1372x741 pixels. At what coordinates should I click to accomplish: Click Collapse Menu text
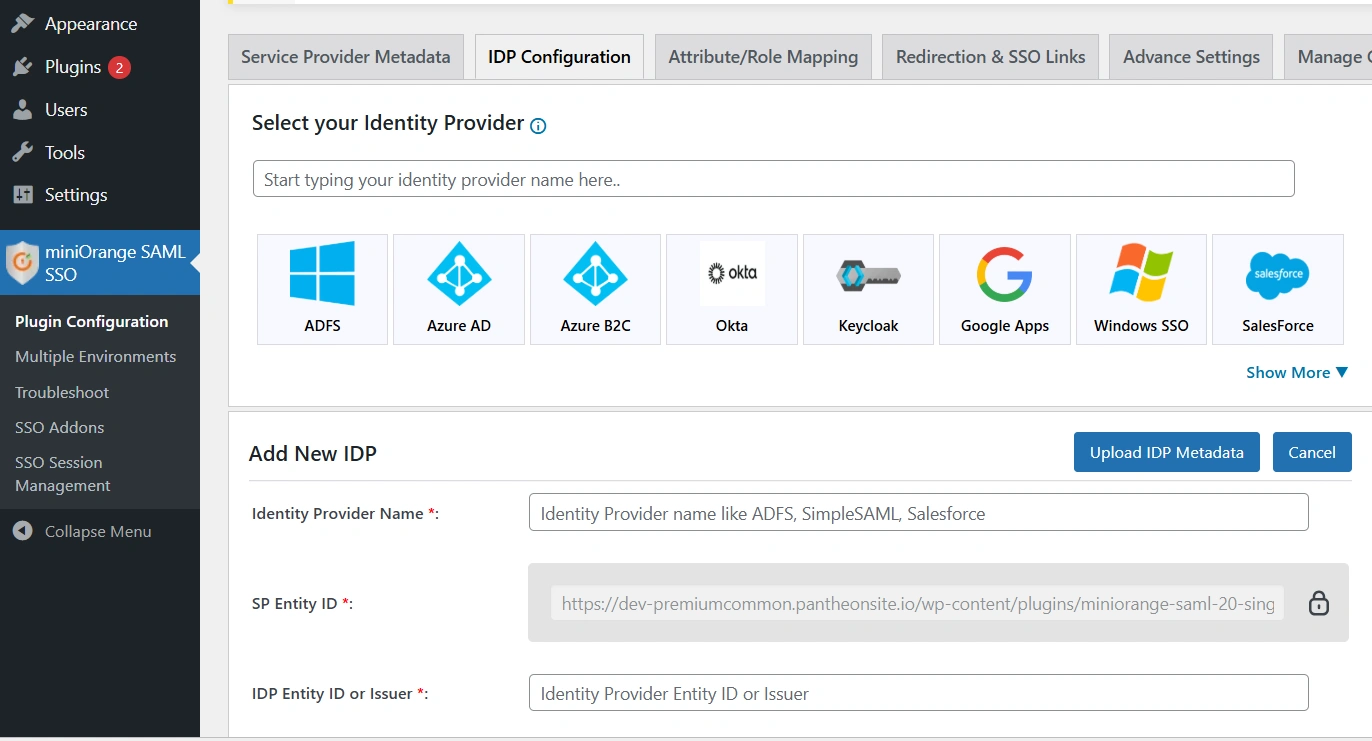point(98,531)
